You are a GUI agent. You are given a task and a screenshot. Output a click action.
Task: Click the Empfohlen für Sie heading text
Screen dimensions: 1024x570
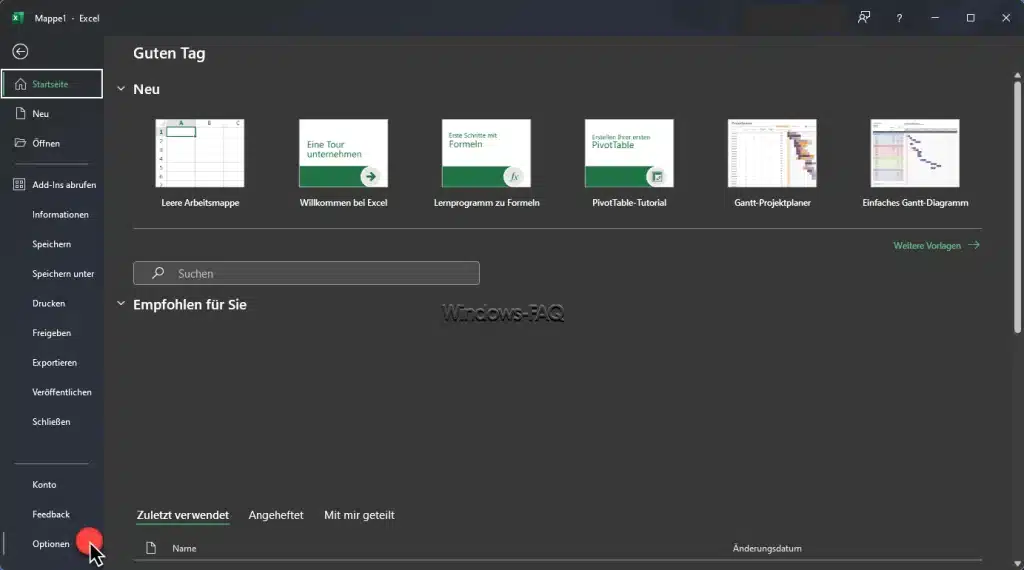(190, 305)
